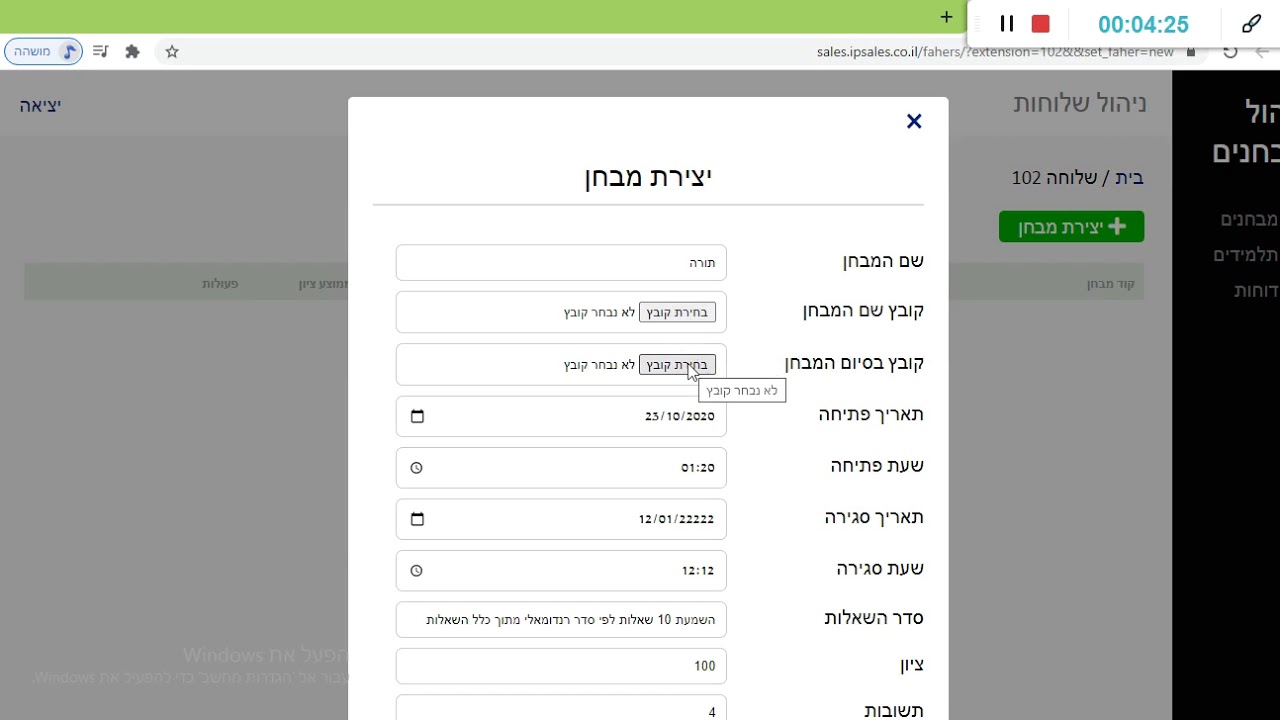Click the ציון field showing 100
Screen dimensions: 1280x720
click(561, 666)
